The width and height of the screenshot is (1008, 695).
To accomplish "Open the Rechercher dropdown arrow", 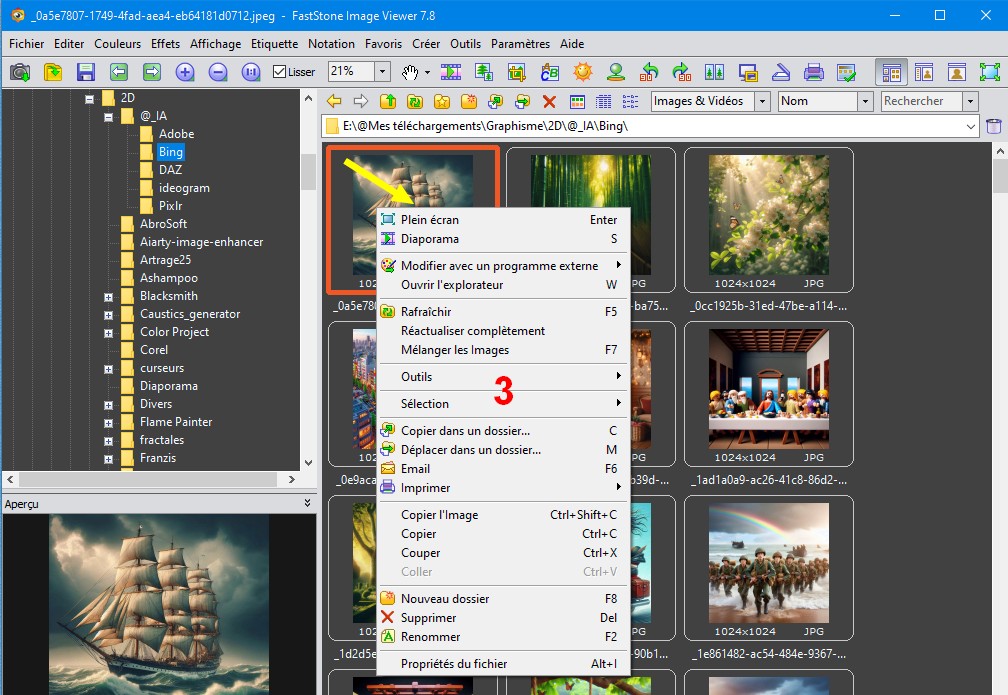I will coord(970,101).
